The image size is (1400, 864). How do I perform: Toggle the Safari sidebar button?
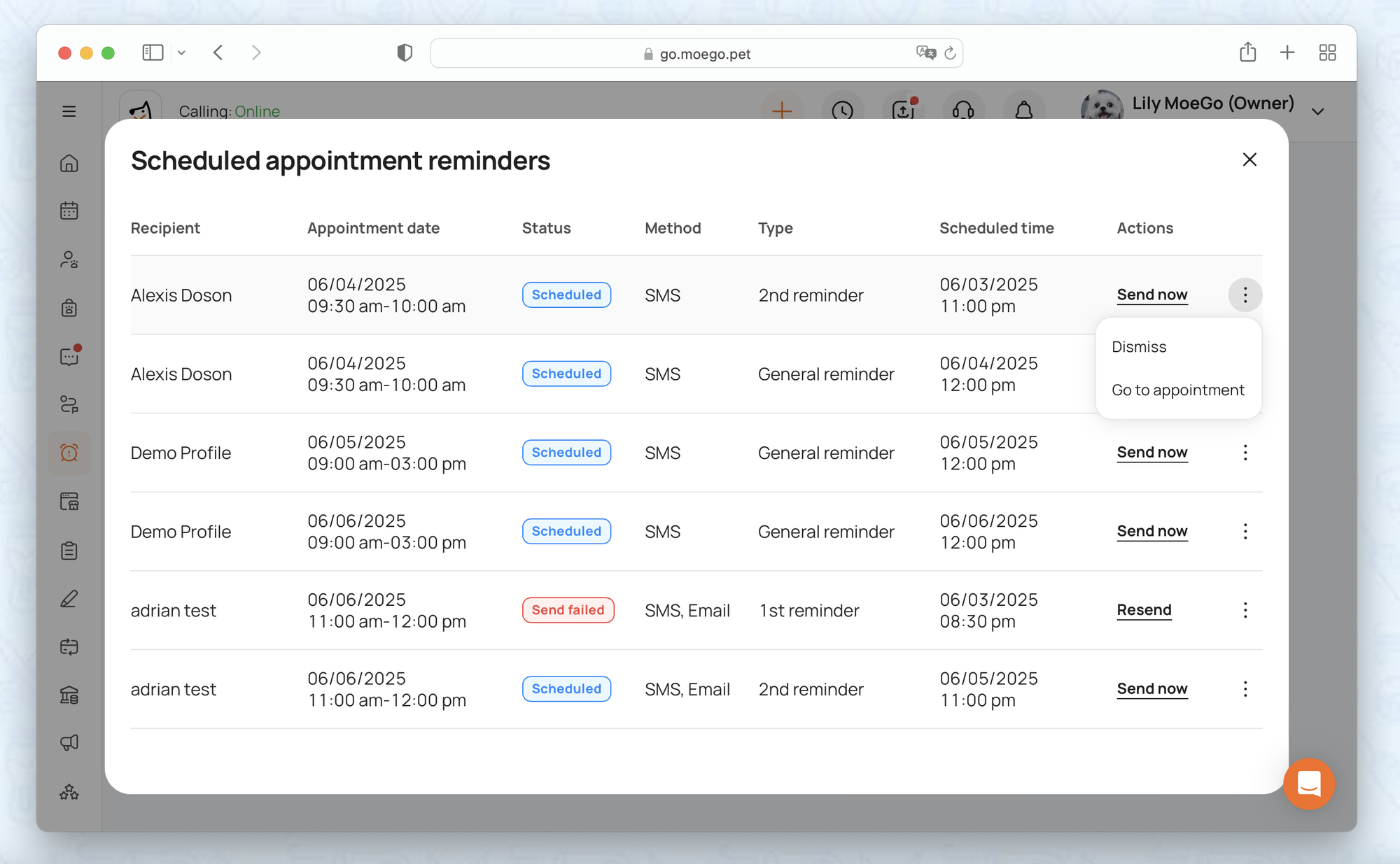coord(153,52)
